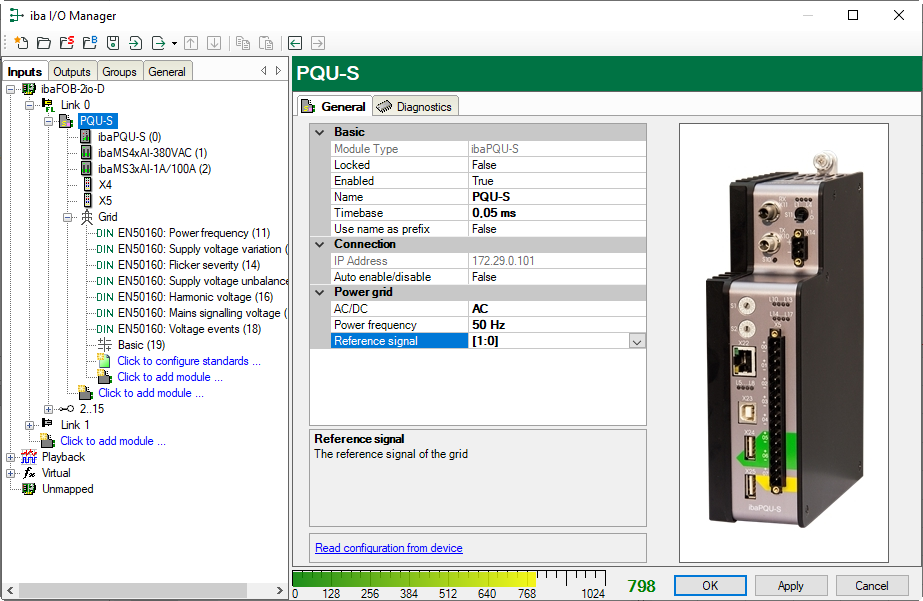Click the Name field value PQU-S
This screenshot has height=601, width=923.
coord(555,197)
